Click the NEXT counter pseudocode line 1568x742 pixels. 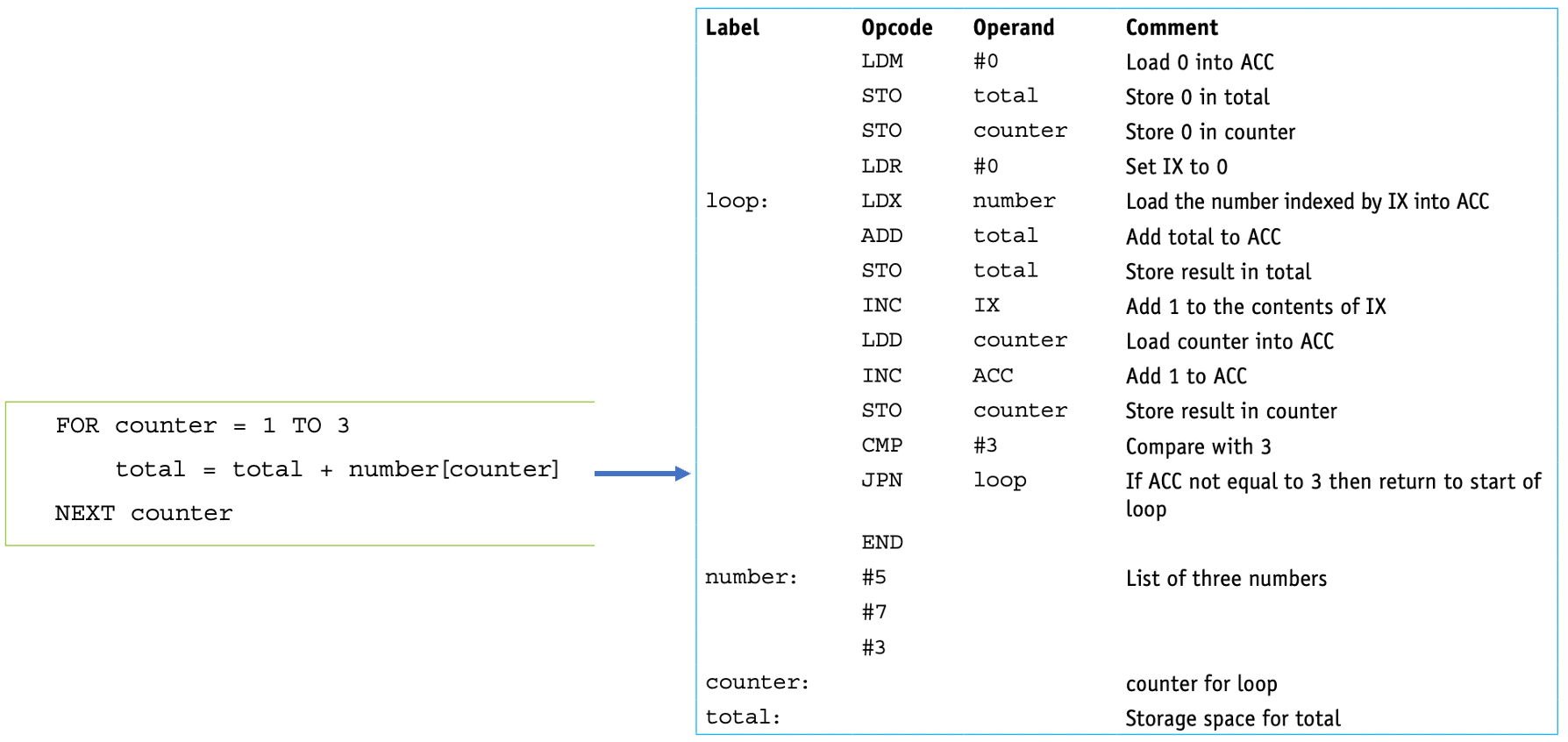point(144,513)
